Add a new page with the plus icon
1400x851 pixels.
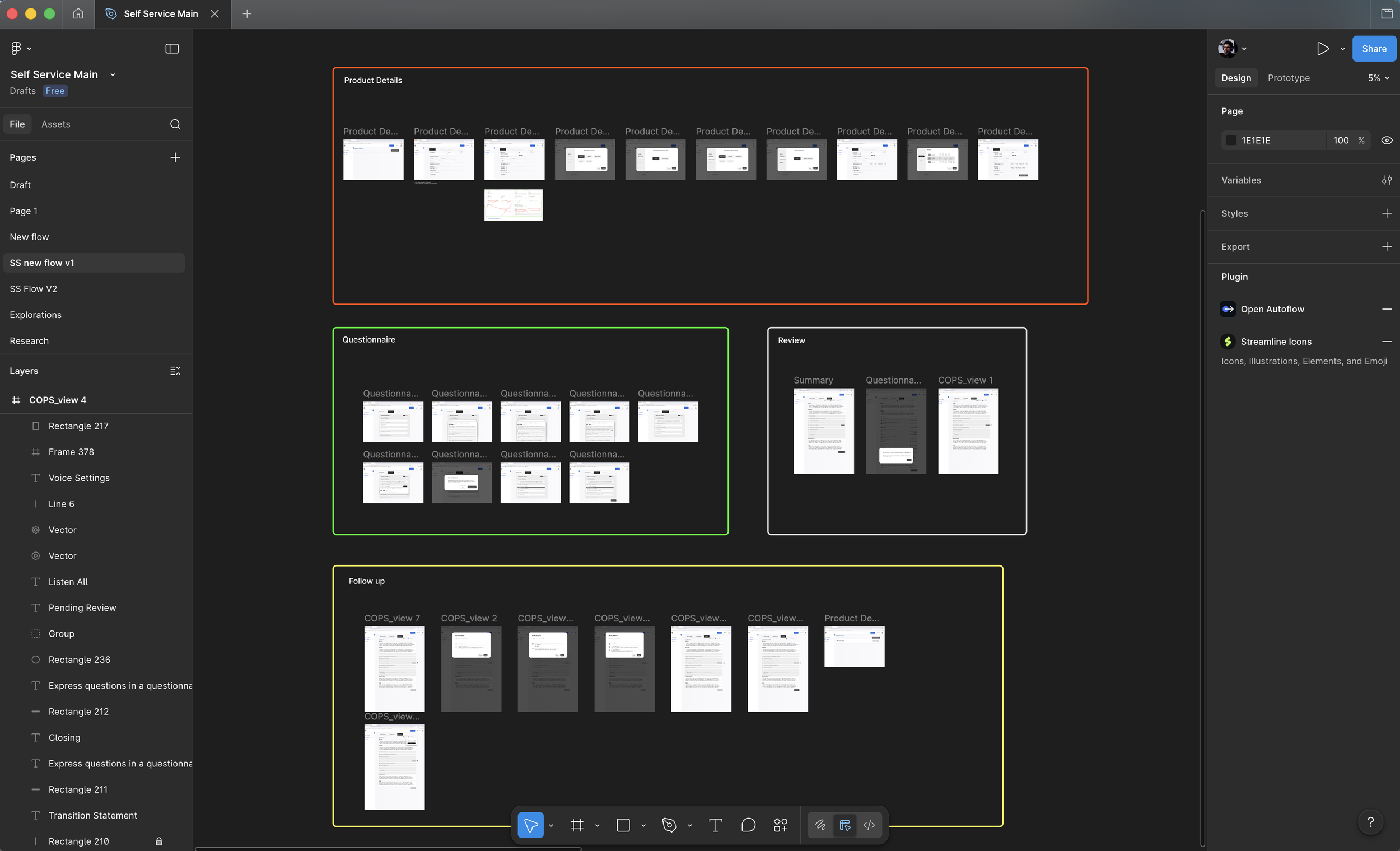pyautogui.click(x=175, y=157)
